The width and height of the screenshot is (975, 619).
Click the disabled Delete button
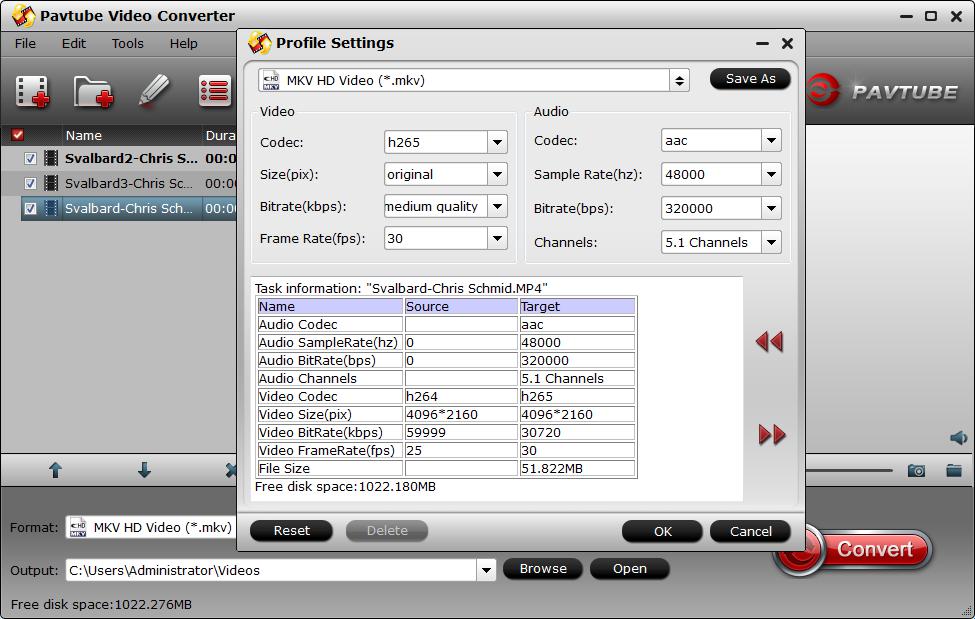[x=387, y=531]
